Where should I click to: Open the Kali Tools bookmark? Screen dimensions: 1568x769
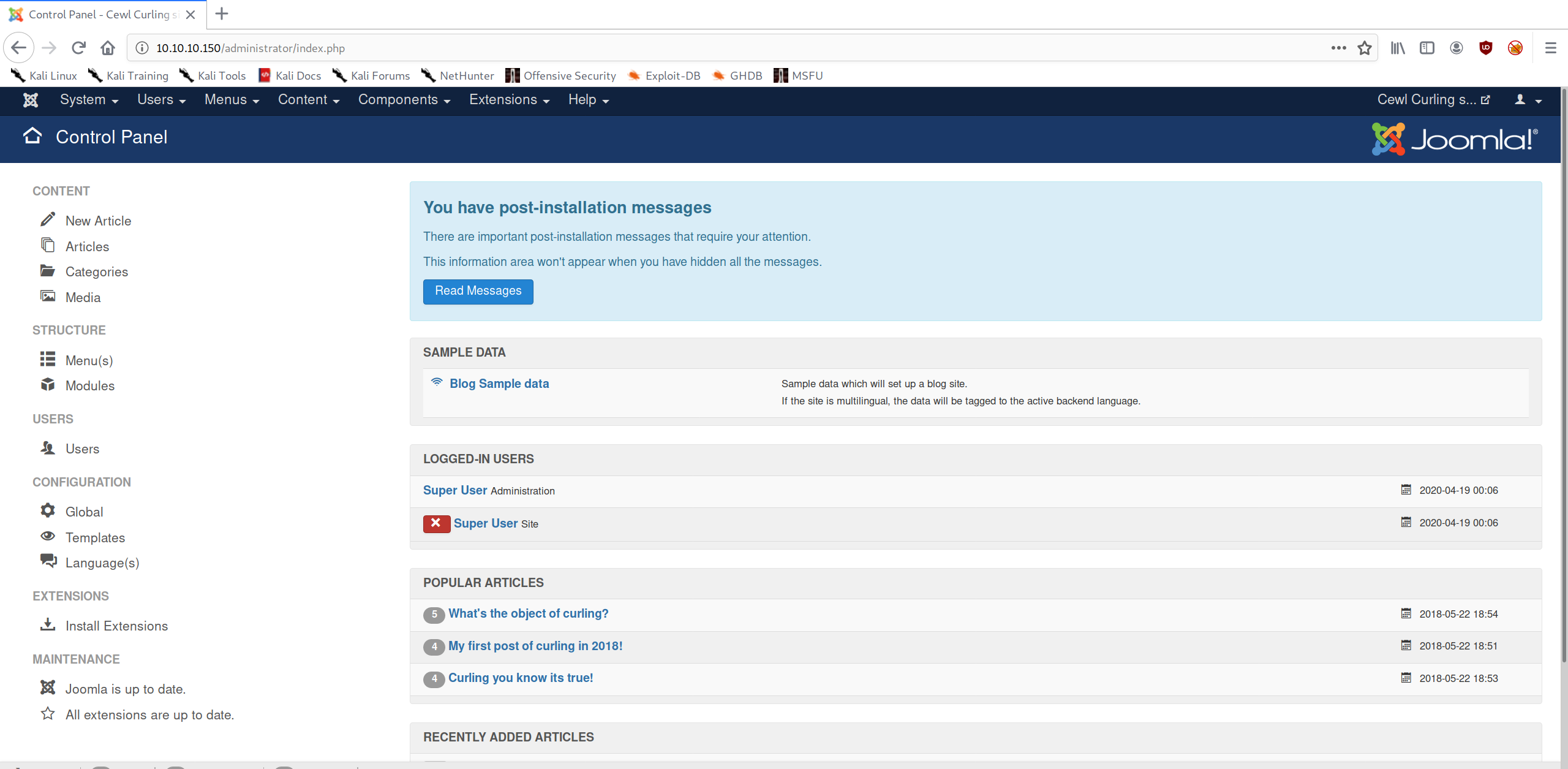(213, 75)
